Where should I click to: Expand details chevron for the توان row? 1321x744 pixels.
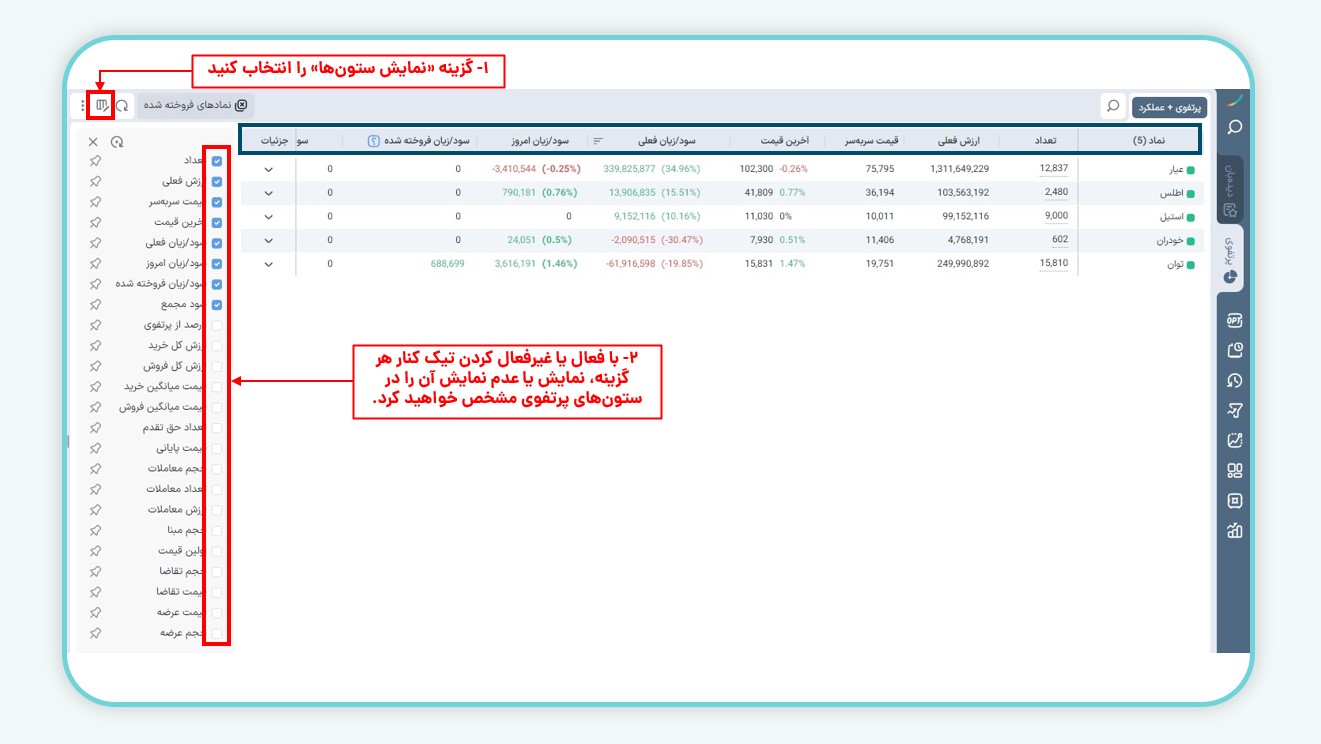[x=268, y=264]
